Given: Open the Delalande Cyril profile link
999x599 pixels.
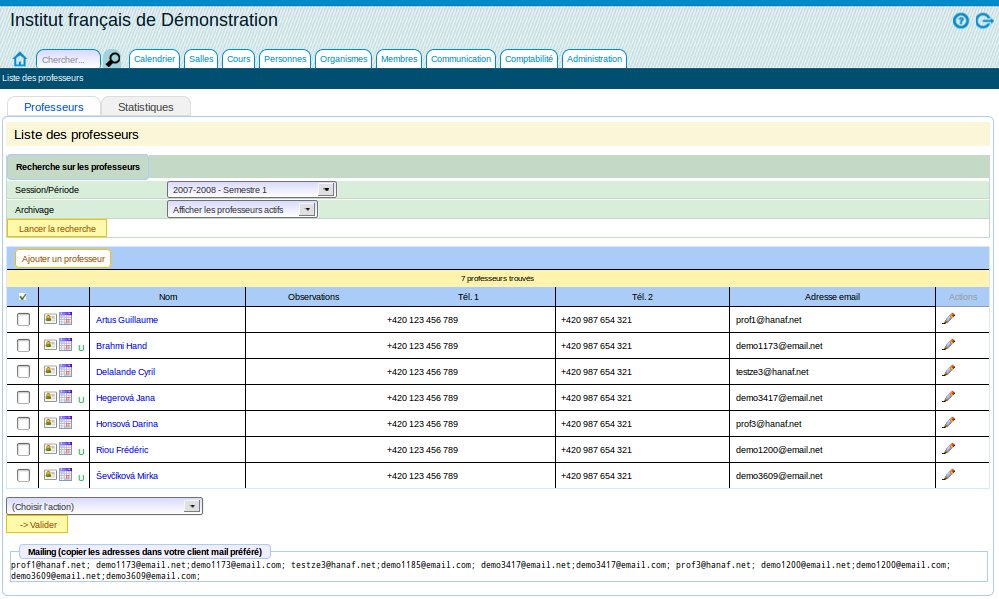Looking at the screenshot, I should click(x=126, y=372).
